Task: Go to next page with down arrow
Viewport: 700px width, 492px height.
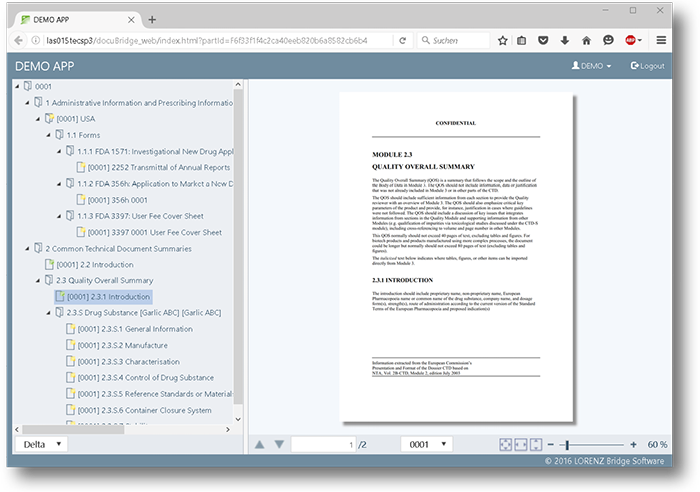Action: pyautogui.click(x=280, y=444)
